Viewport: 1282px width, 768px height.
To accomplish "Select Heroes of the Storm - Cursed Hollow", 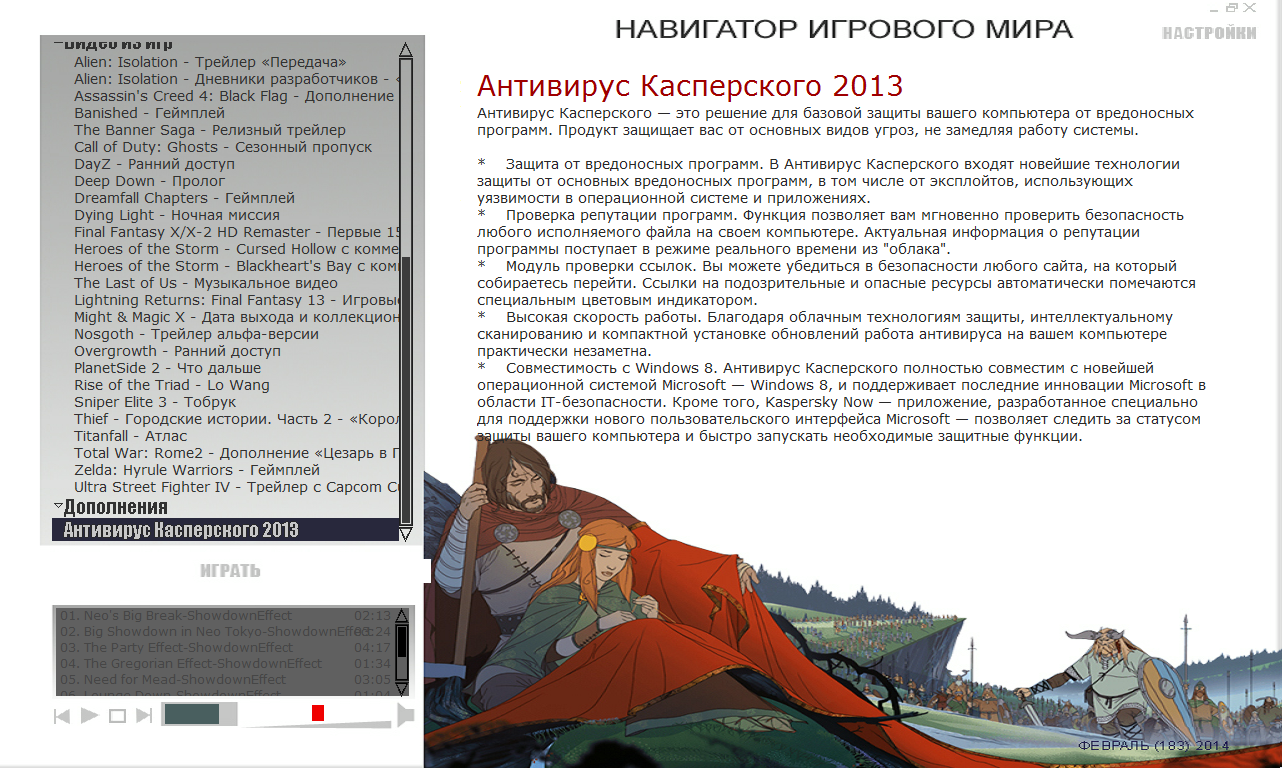I will pyautogui.click(x=237, y=249).
